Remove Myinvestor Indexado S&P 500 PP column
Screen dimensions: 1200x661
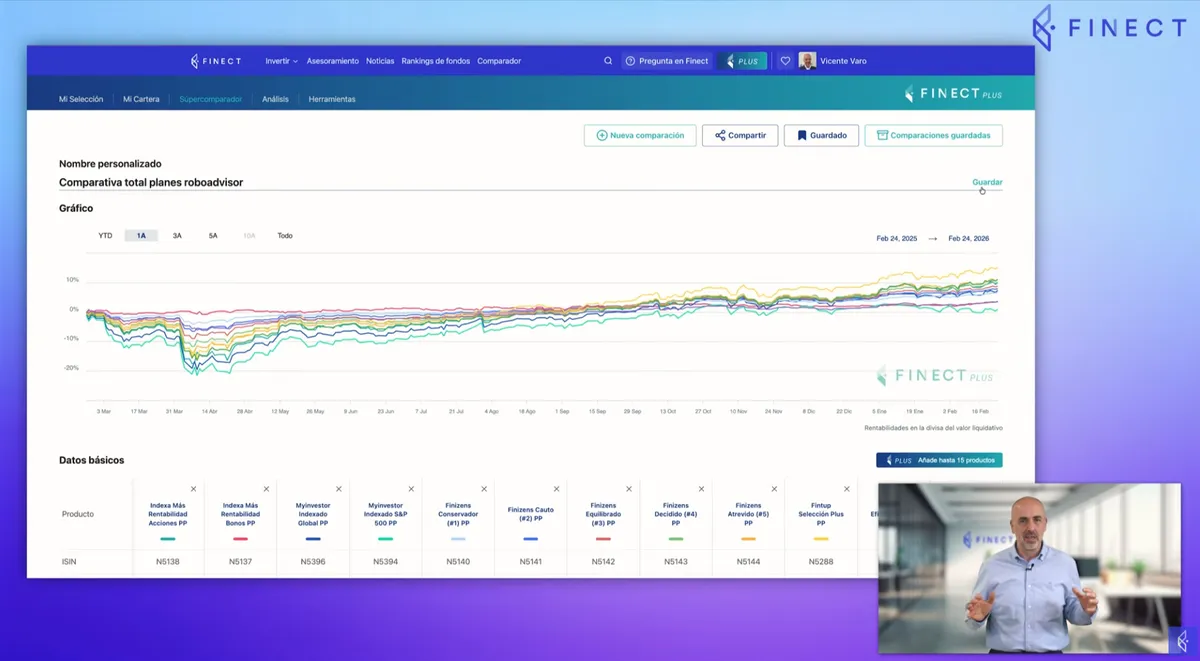(411, 489)
